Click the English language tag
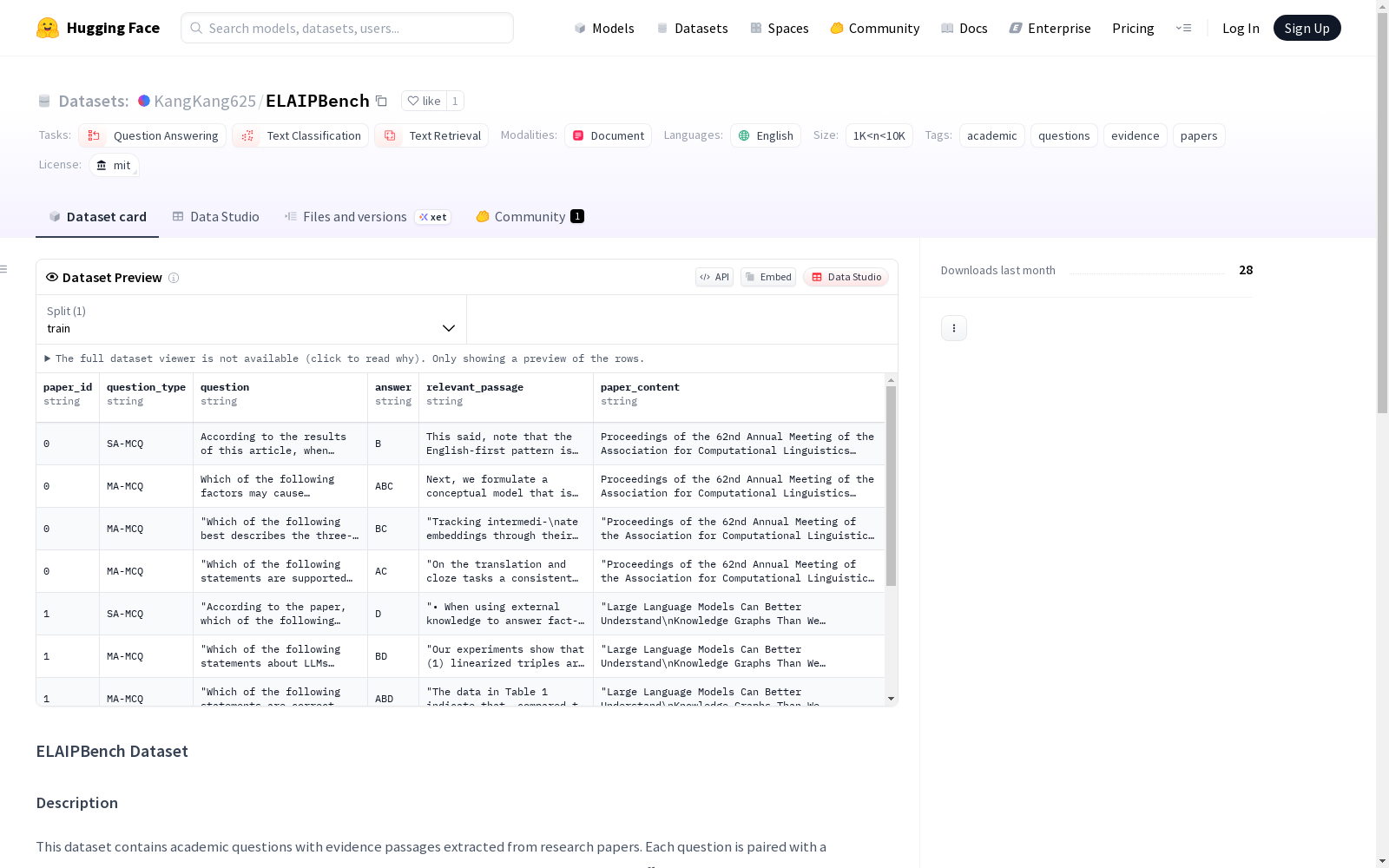Image resolution: width=1389 pixels, height=868 pixels. 766,135
